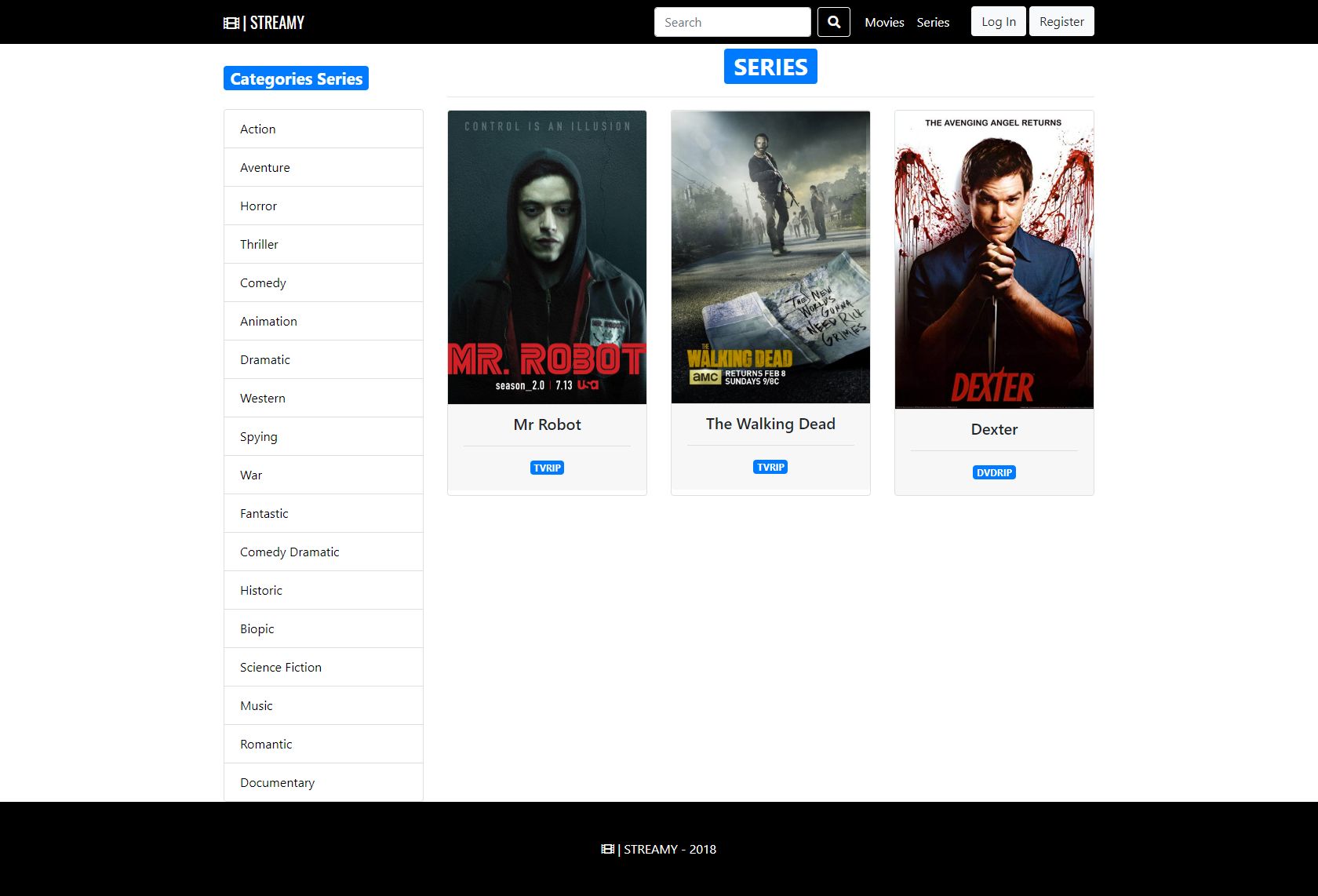Open the Romantic category
Image resolution: width=1318 pixels, height=896 pixels.
coord(323,744)
